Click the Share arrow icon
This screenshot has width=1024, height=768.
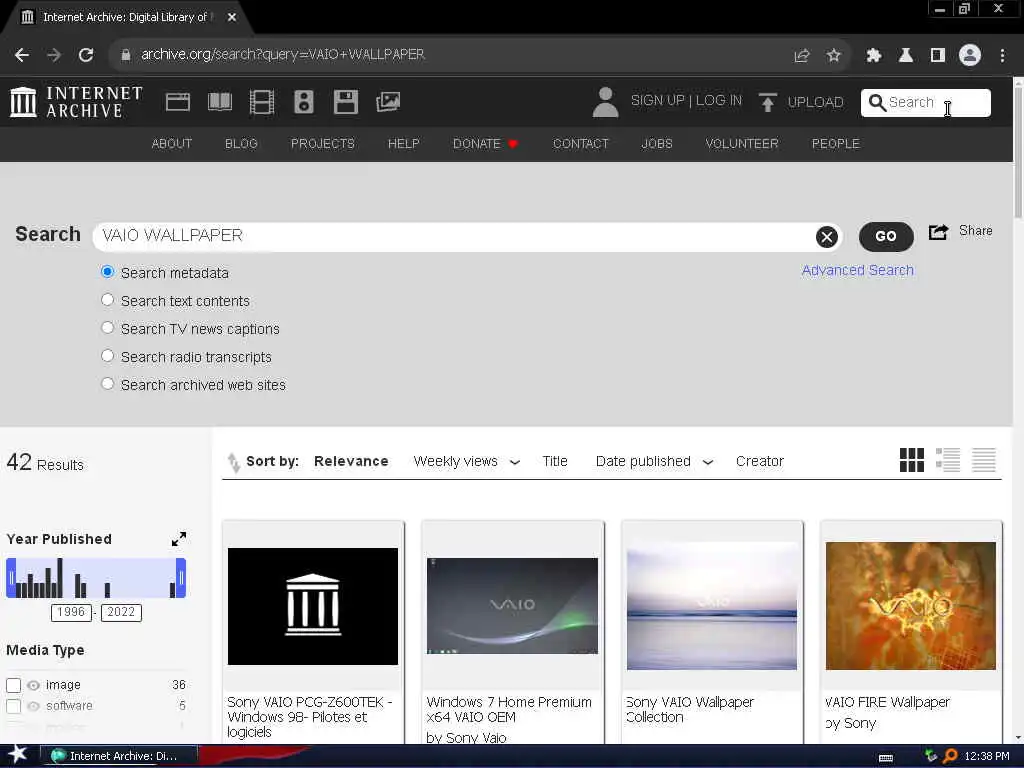(x=938, y=231)
